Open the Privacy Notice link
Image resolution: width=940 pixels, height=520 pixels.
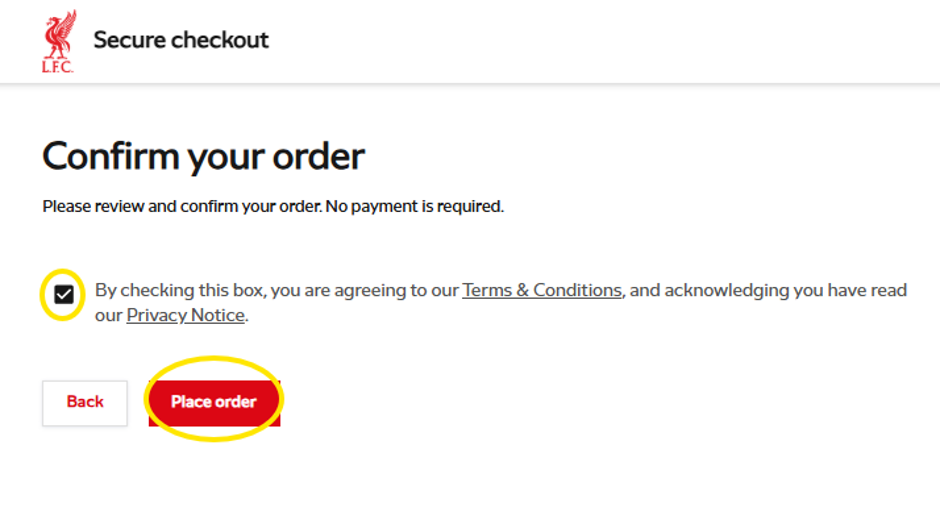[x=186, y=315]
